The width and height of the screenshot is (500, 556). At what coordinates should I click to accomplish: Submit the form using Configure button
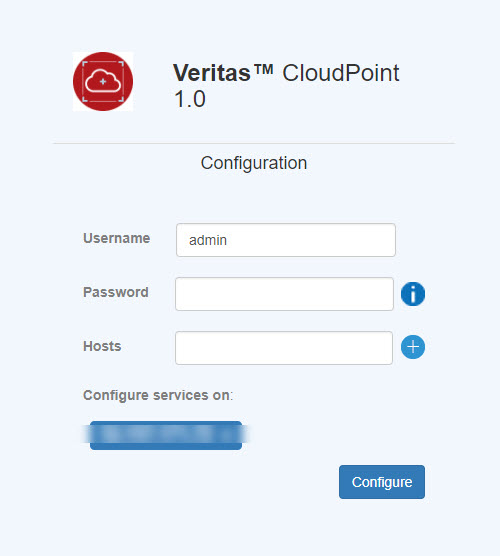pos(382,482)
